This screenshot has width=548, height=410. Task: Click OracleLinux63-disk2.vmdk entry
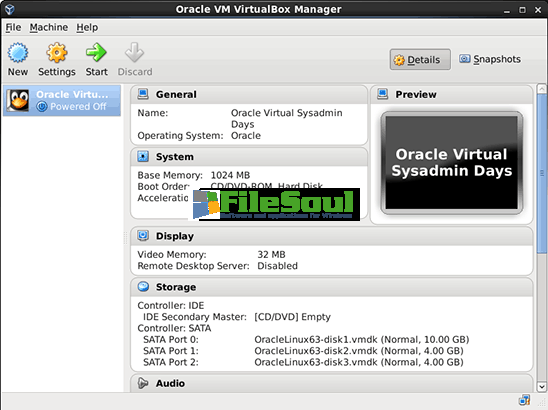coord(359,351)
